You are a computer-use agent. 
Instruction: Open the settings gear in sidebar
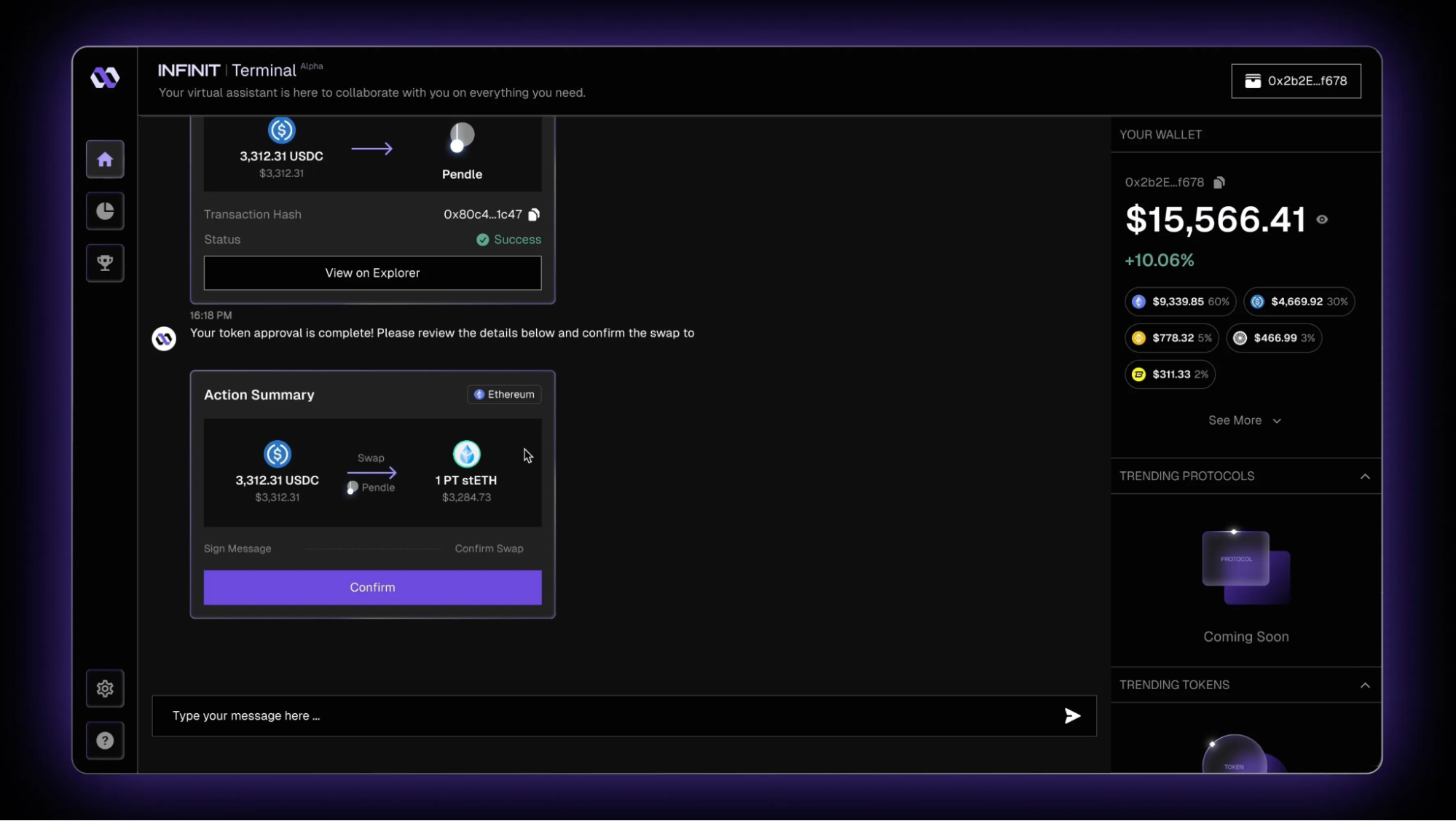pyautogui.click(x=105, y=688)
